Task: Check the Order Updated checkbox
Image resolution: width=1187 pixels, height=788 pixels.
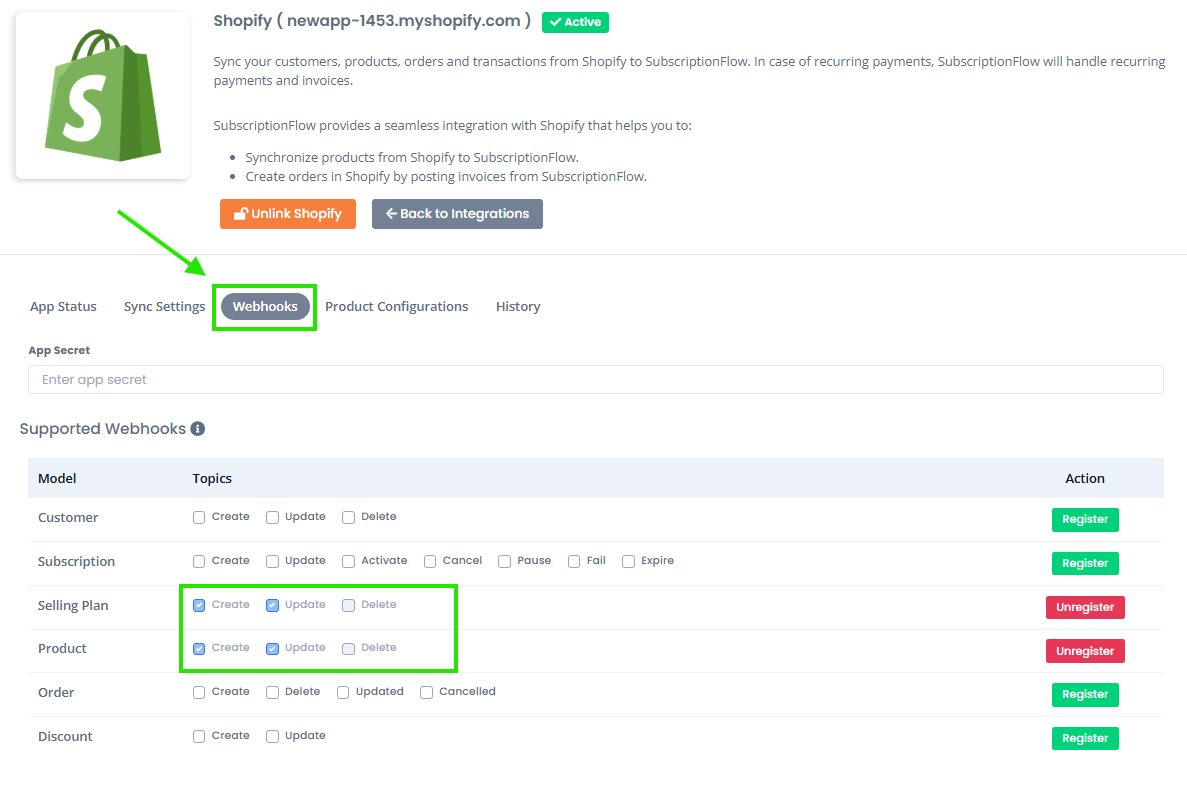Action: tap(343, 693)
